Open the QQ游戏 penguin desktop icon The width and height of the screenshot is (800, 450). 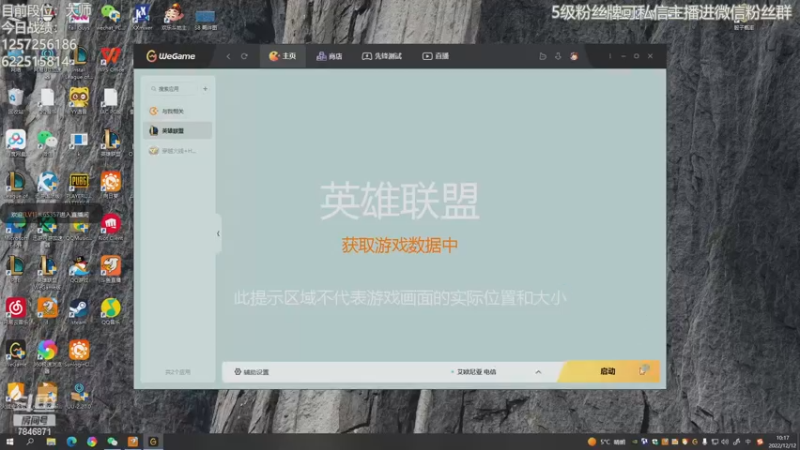click(x=79, y=268)
